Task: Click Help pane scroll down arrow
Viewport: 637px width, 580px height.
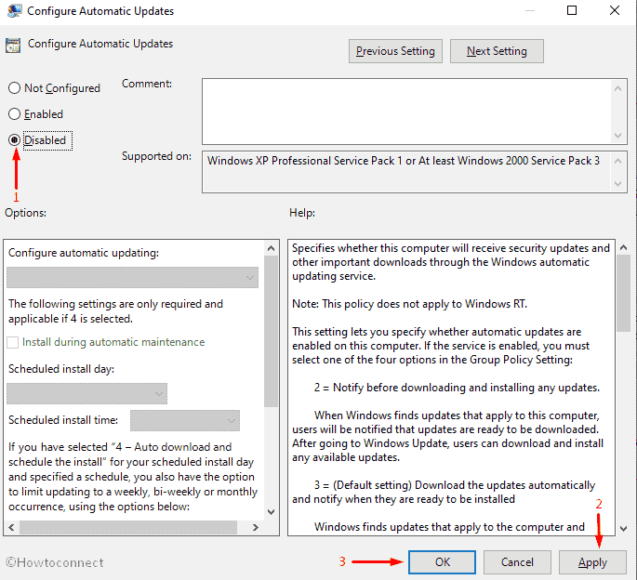Action: (x=624, y=528)
